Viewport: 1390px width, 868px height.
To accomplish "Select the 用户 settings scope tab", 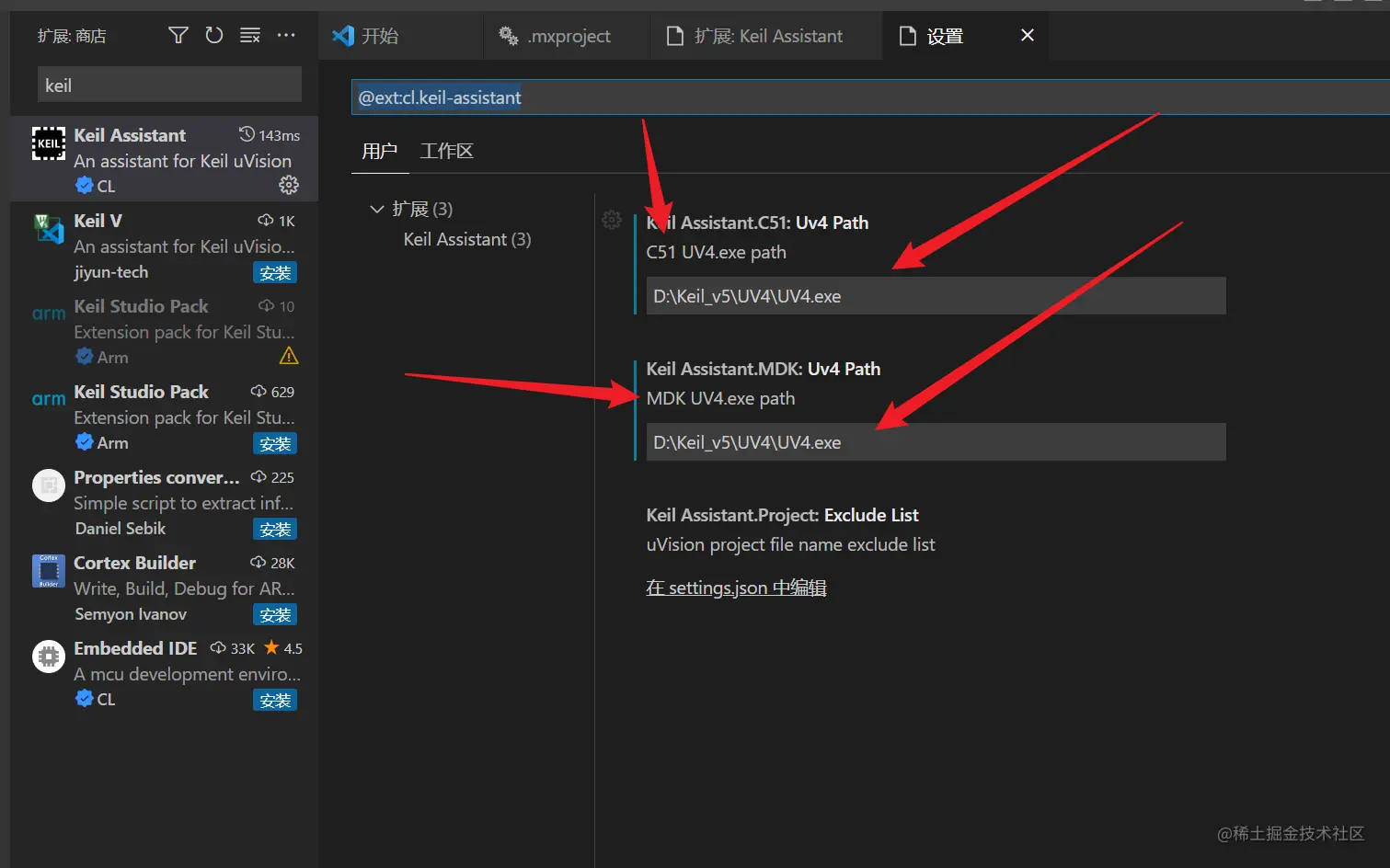I will coord(380,151).
